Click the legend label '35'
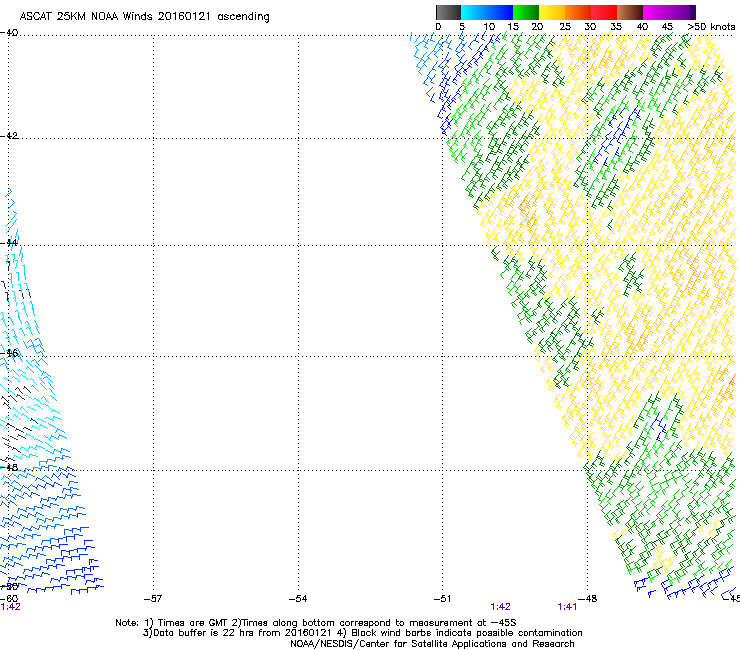740x650 pixels. coord(616,27)
